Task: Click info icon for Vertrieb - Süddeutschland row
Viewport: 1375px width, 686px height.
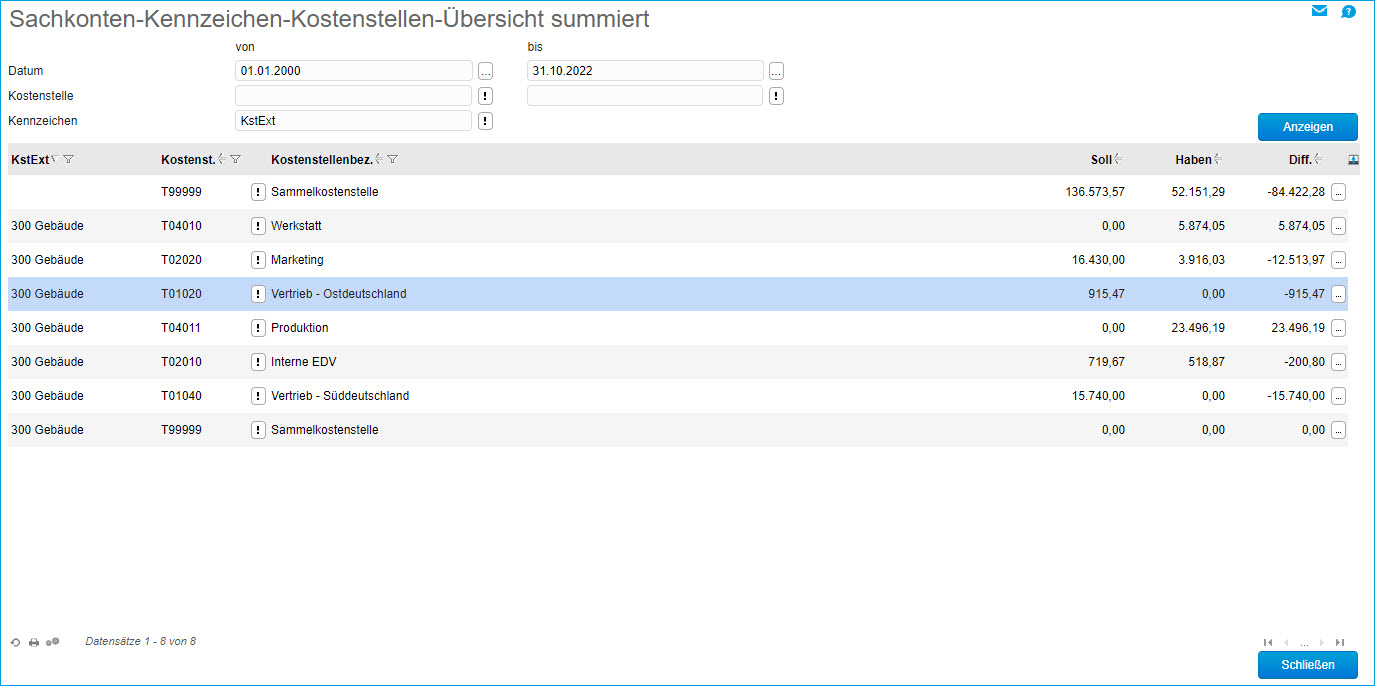Action: (x=258, y=396)
